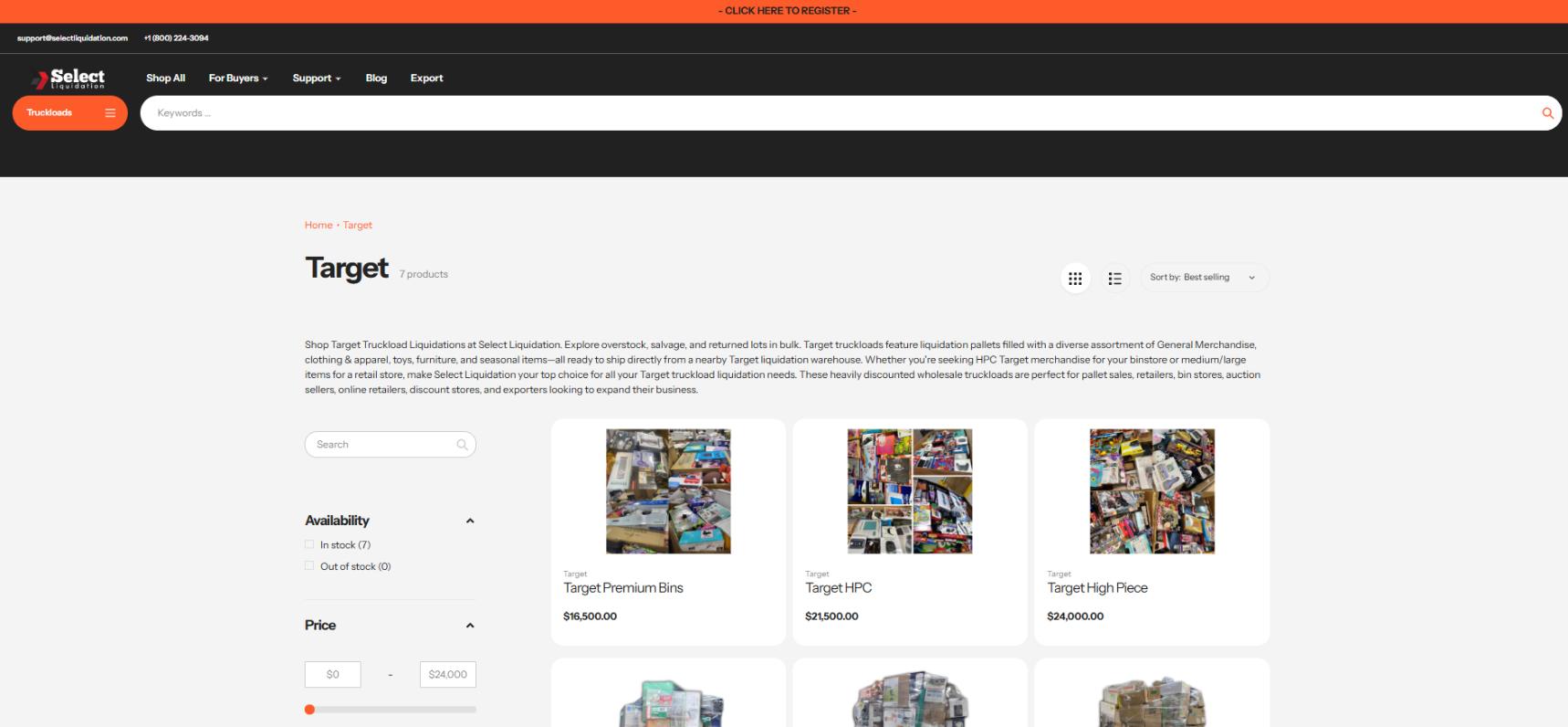Click the price range slider handle
This screenshot has width=1568, height=727.
click(x=310, y=710)
